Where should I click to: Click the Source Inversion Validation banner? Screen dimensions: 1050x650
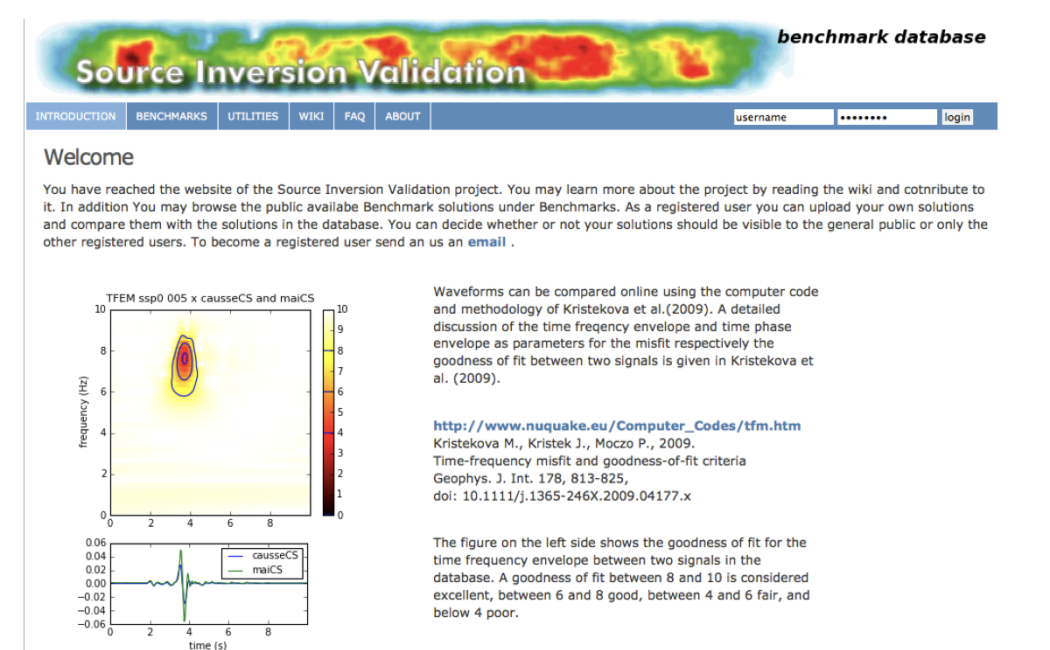tap(300, 72)
